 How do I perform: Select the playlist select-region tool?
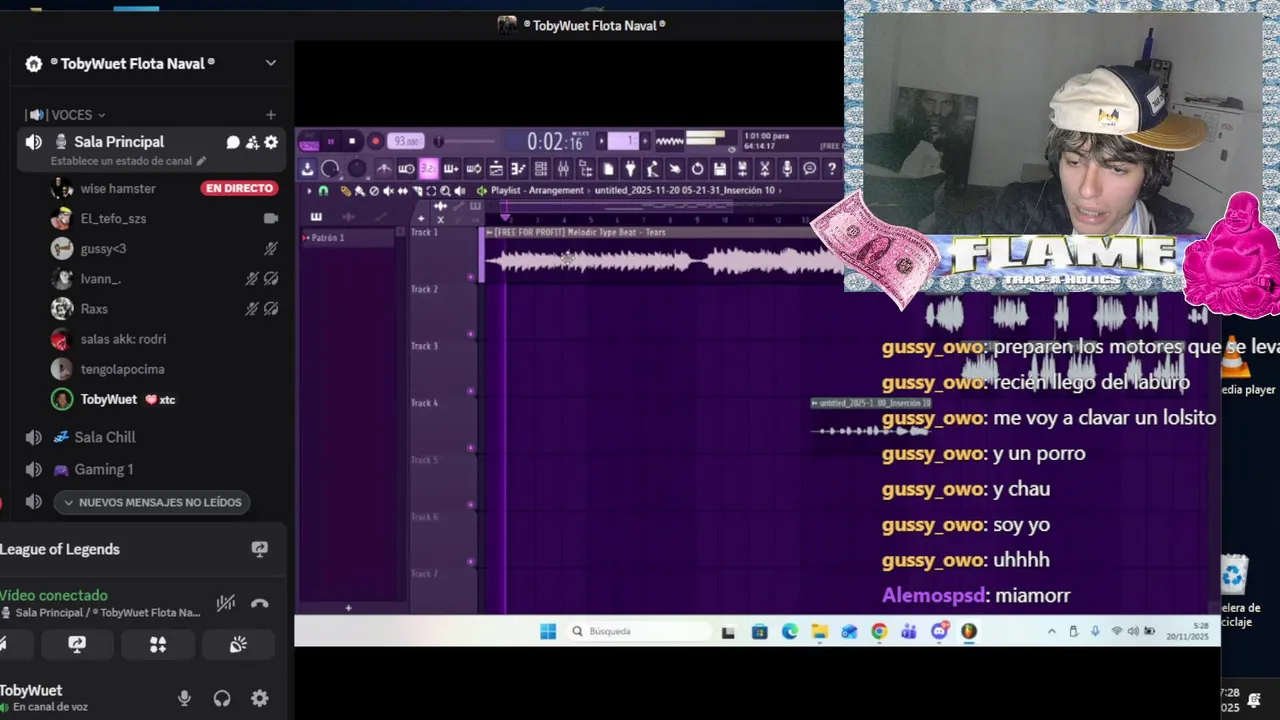(431, 190)
